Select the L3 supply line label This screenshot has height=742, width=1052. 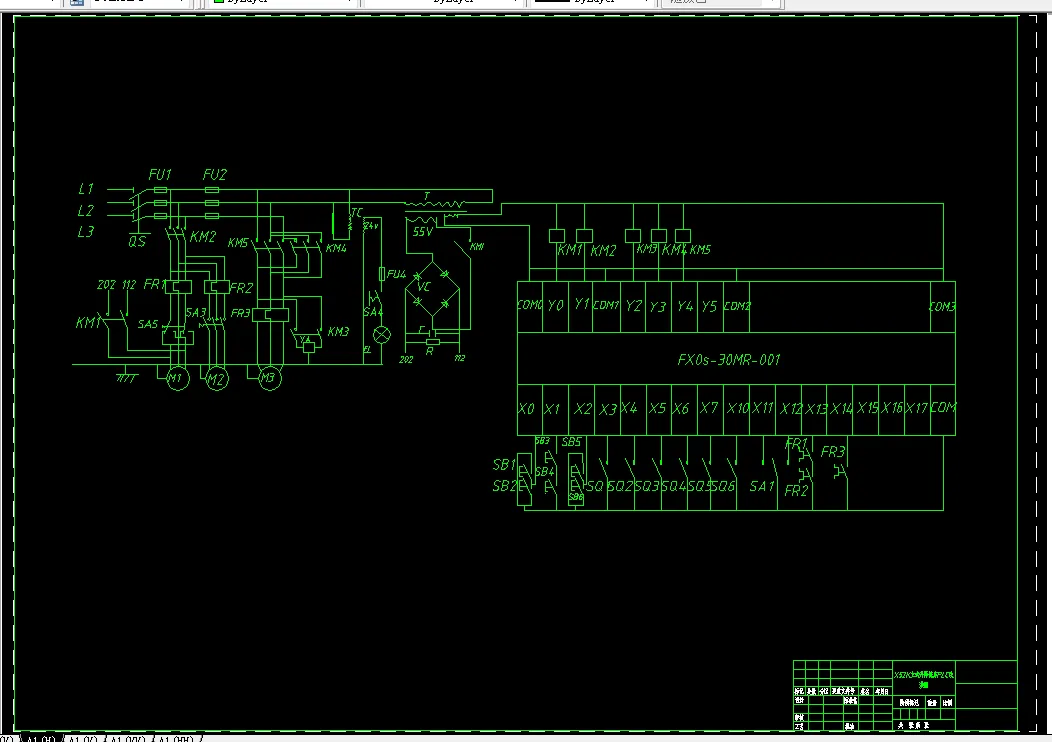(85, 232)
